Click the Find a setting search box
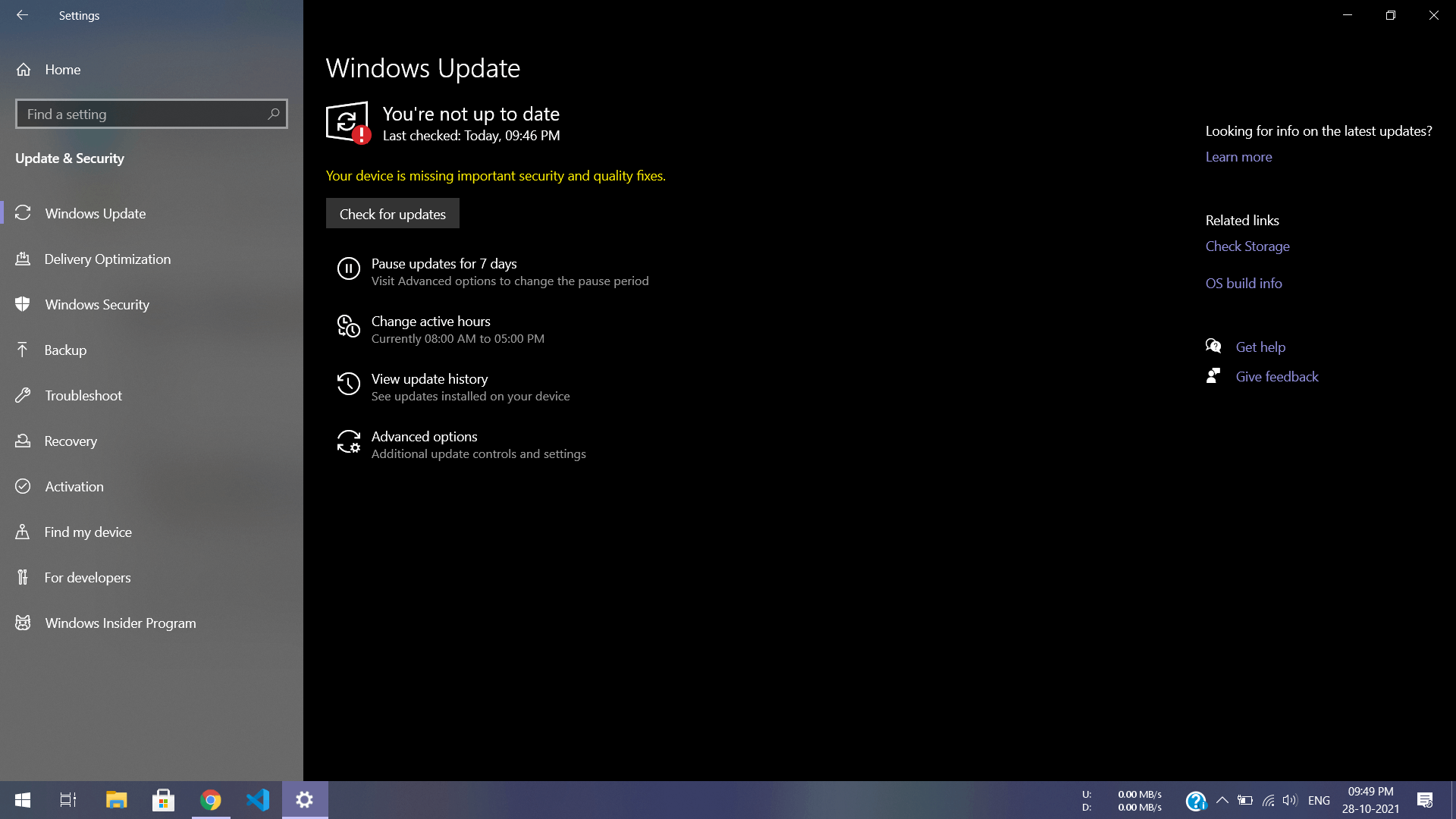This screenshot has width=1456, height=819. [152, 114]
